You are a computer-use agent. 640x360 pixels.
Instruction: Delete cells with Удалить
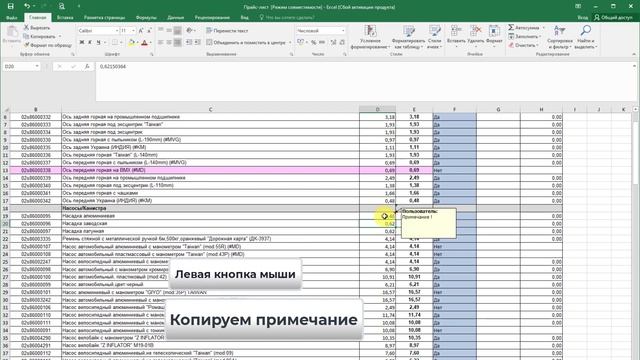[x=476, y=37]
